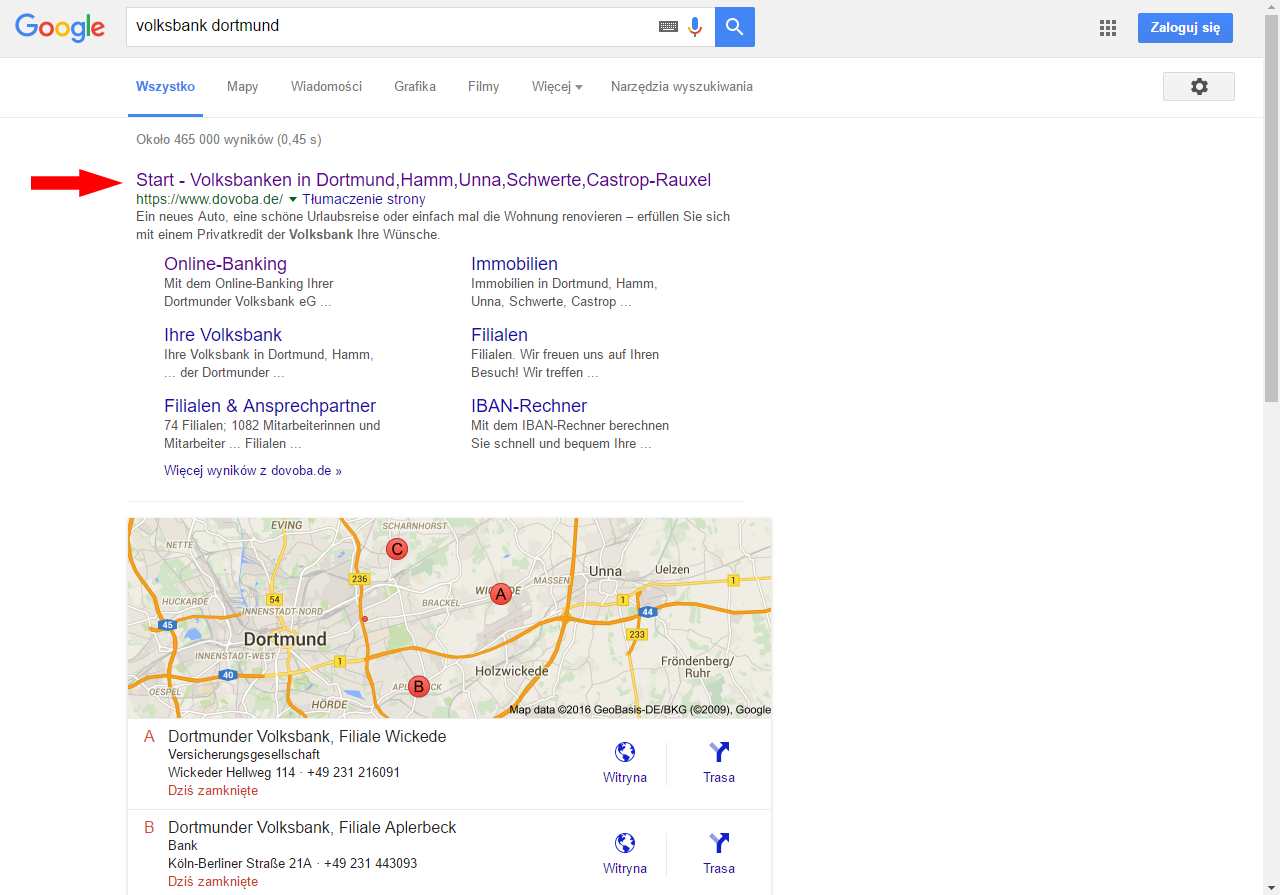Open the Filialen & Ansprechpartner sitelink

(x=270, y=406)
